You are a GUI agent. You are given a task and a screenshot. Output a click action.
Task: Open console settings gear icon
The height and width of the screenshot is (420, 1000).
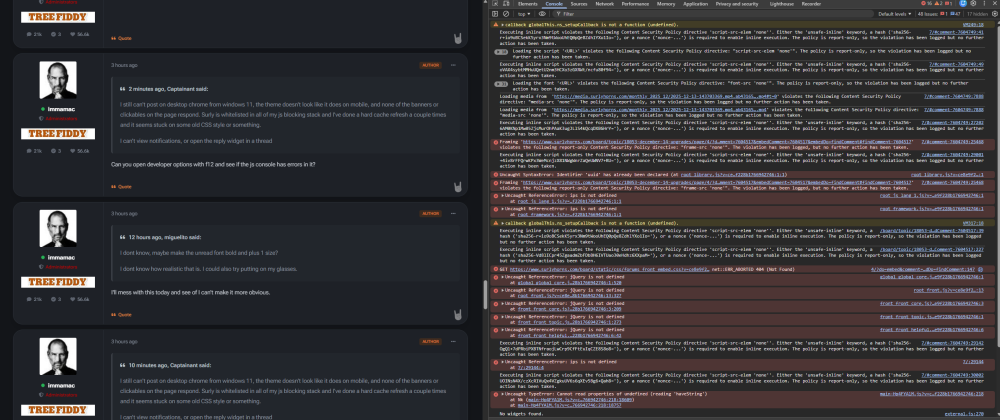point(993,15)
